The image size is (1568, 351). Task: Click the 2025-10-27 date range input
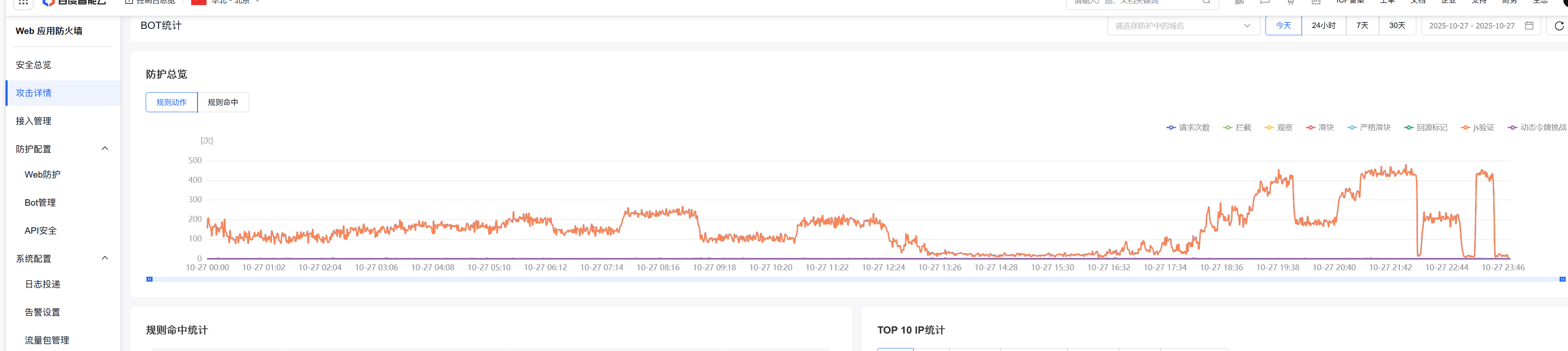pos(1471,25)
